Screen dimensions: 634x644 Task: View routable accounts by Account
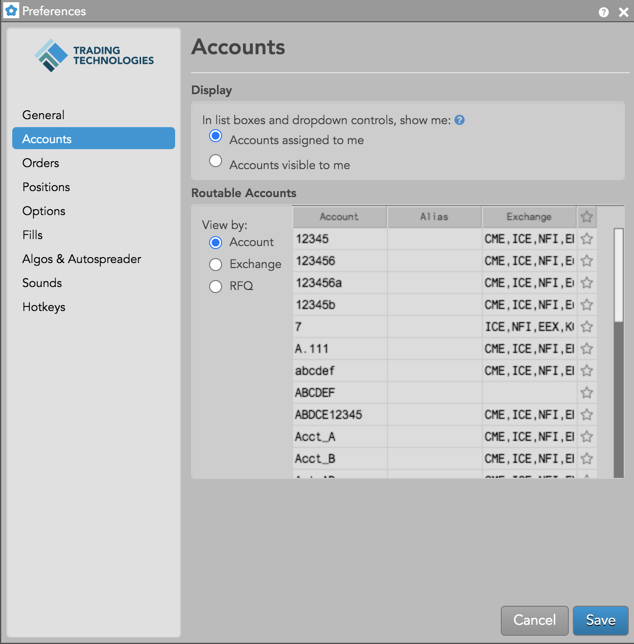click(x=216, y=242)
